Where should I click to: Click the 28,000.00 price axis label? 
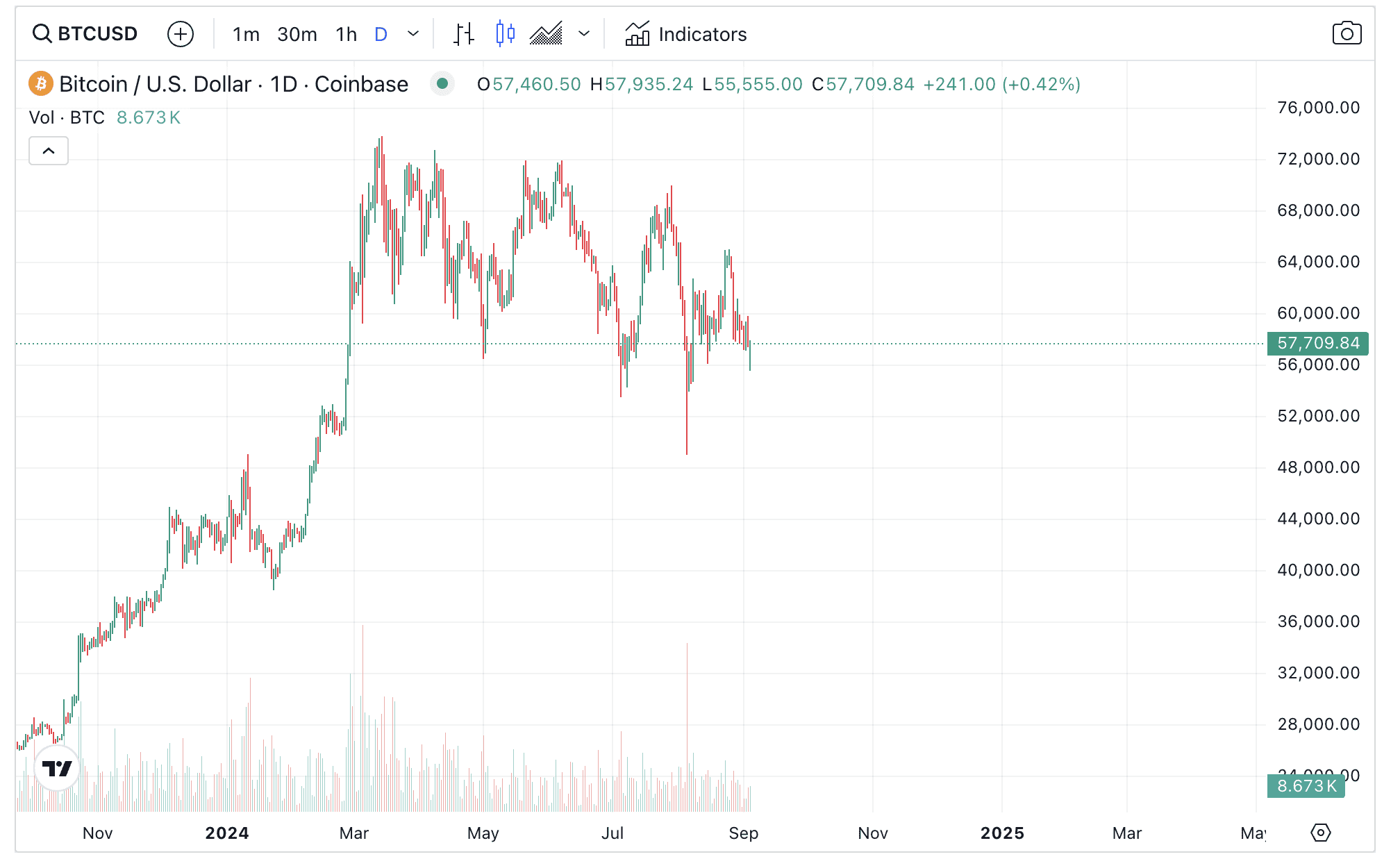[1318, 724]
